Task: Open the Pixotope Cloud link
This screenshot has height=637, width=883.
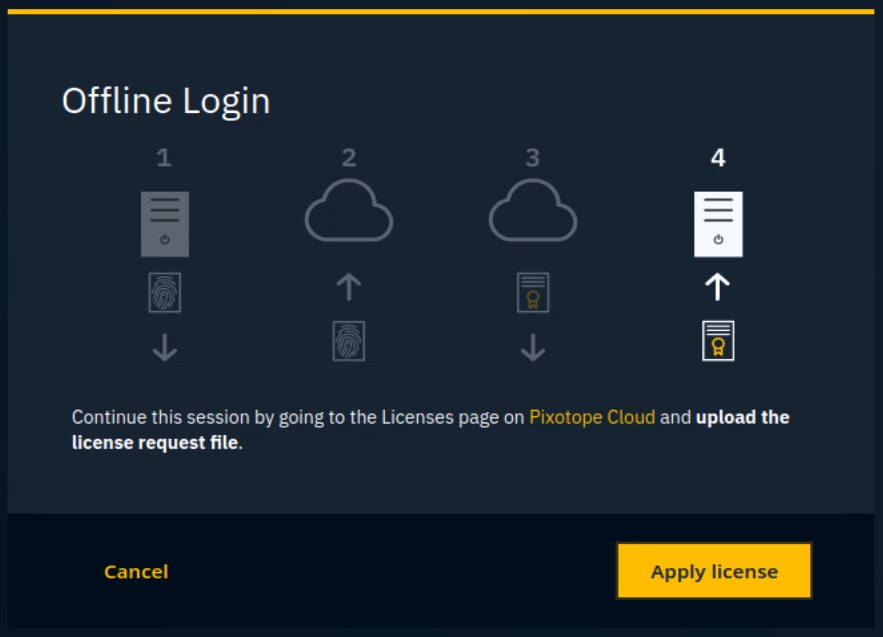Action: click(x=592, y=417)
